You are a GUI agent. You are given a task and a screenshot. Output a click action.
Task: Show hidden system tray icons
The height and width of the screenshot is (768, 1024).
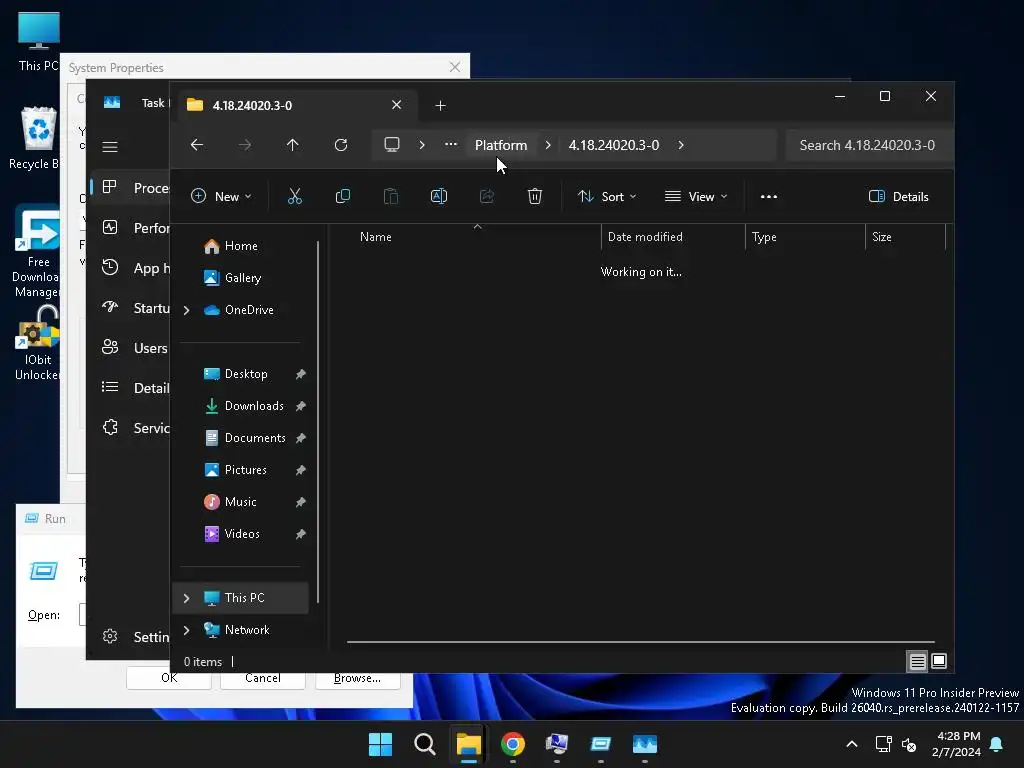coord(852,744)
